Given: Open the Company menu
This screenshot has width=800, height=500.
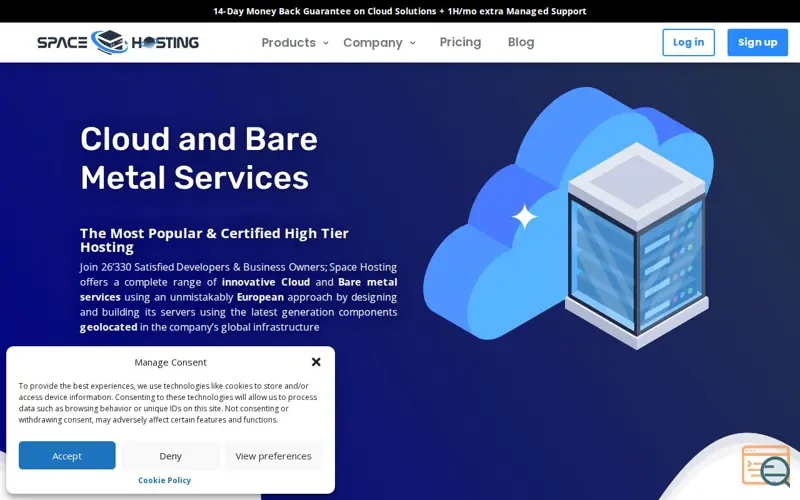Looking at the screenshot, I should pyautogui.click(x=373, y=42).
